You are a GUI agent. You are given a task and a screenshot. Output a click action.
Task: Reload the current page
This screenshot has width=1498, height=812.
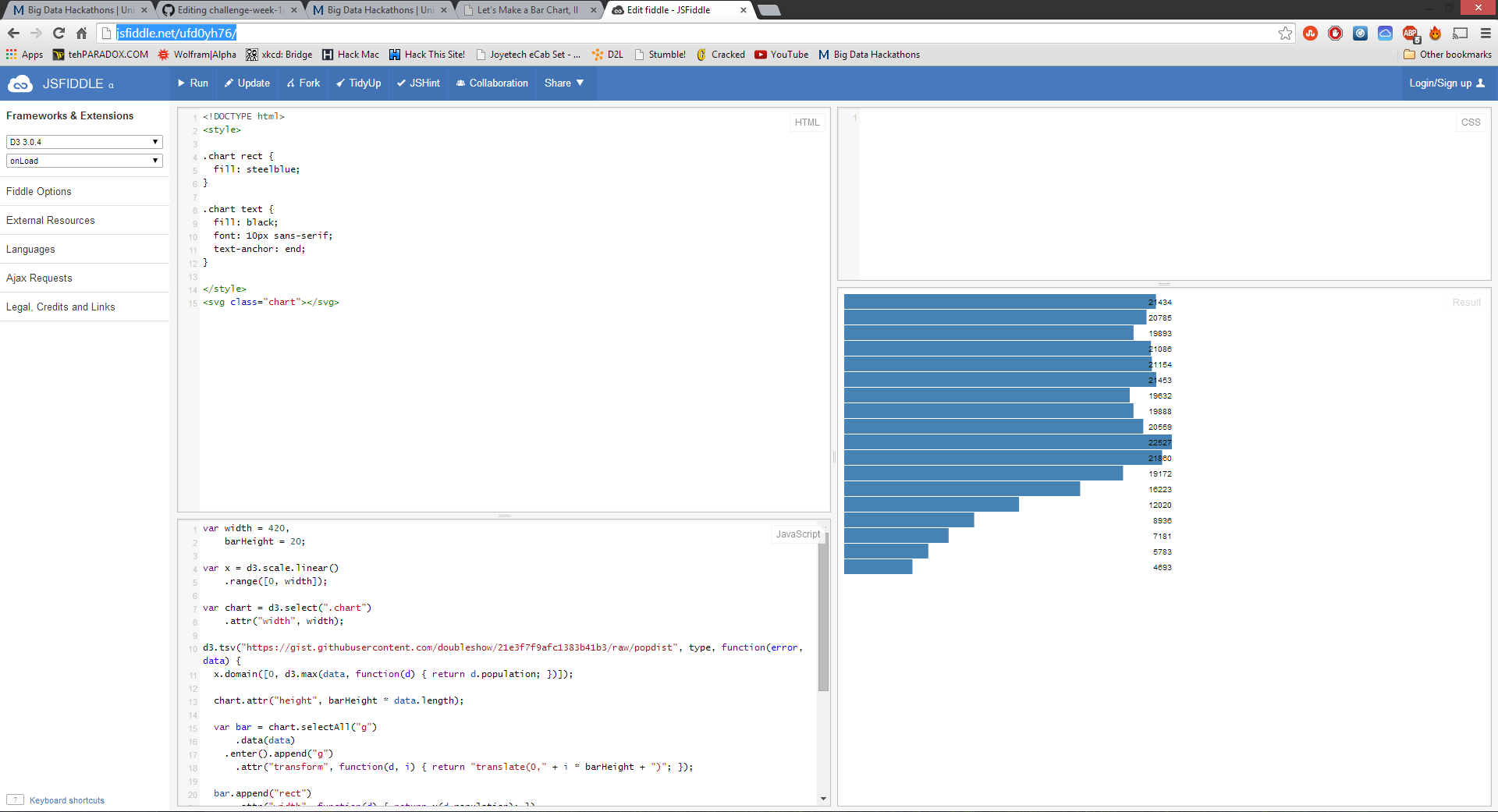[x=59, y=33]
